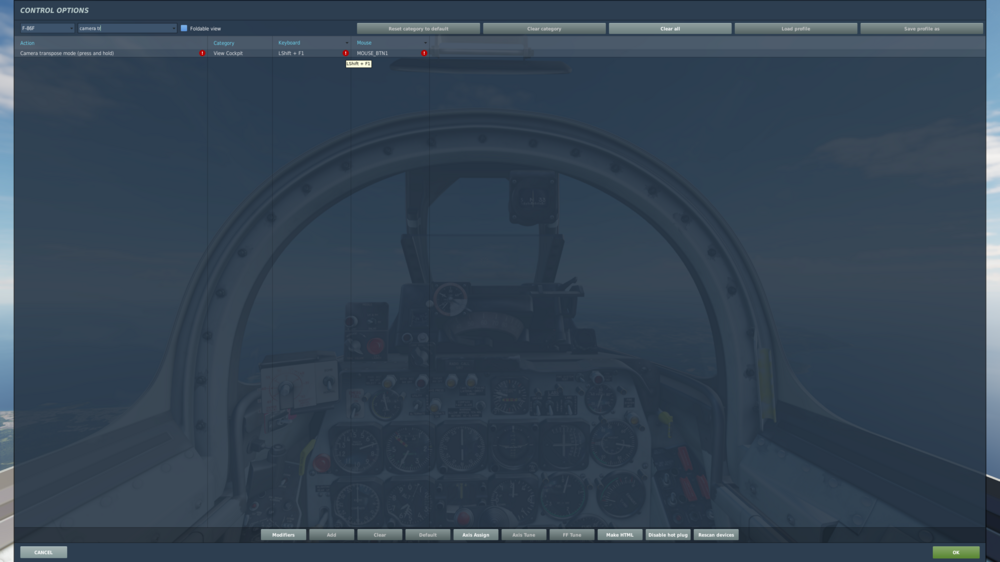Select the LShift + F1 keyboard binding cell
This screenshot has width=1000, height=562.
tap(311, 53)
